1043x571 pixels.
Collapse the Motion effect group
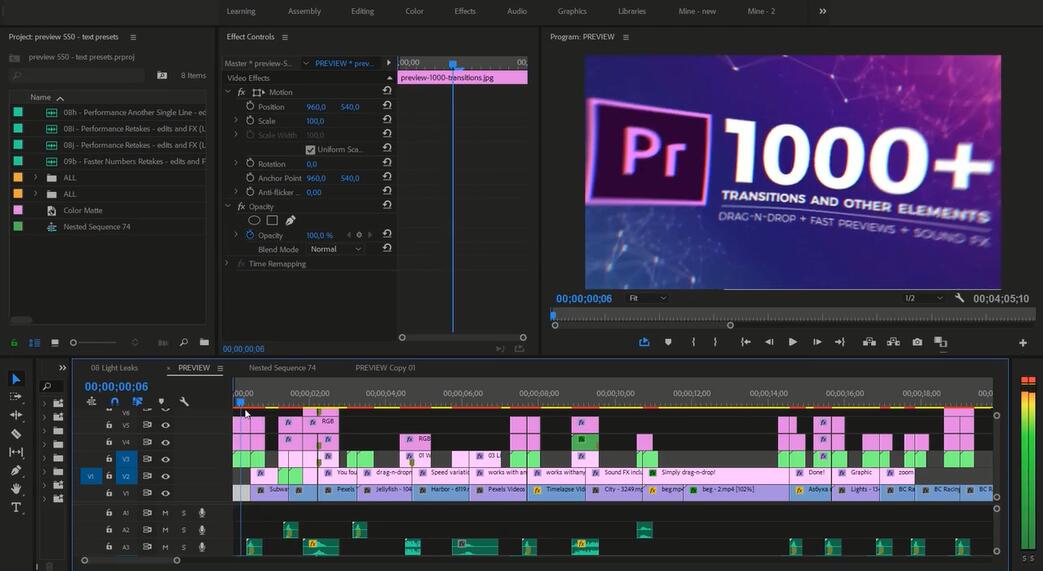coord(228,92)
